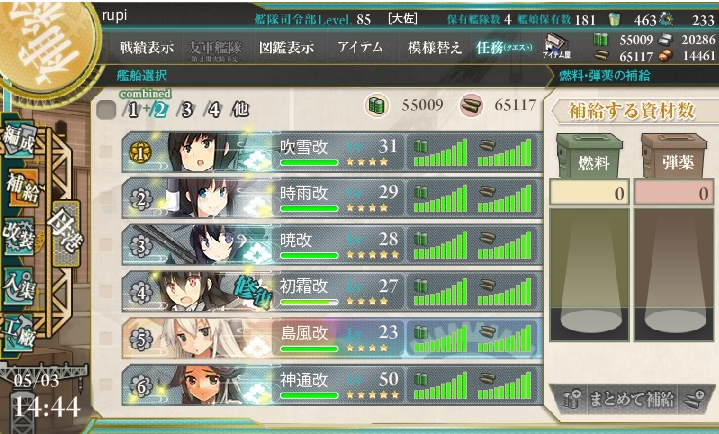Toggle the select-all fleet checkbox

(106, 110)
